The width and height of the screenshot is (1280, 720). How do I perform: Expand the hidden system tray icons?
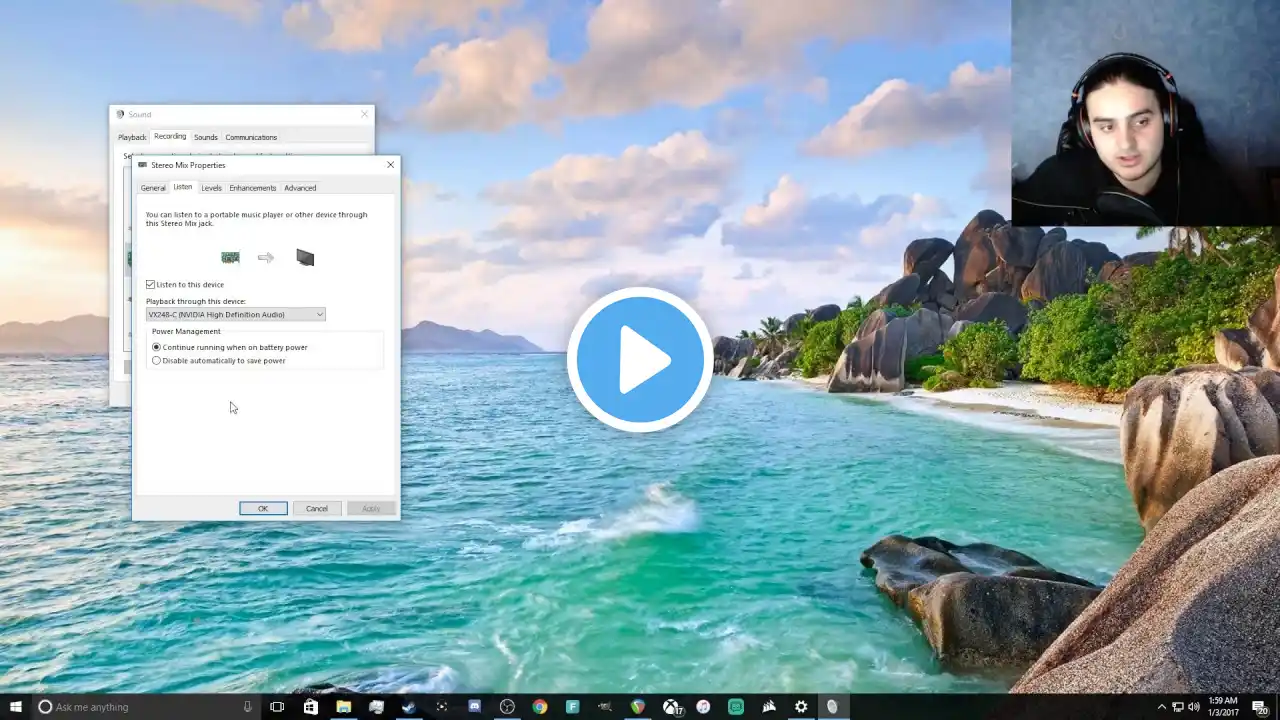coord(1161,707)
